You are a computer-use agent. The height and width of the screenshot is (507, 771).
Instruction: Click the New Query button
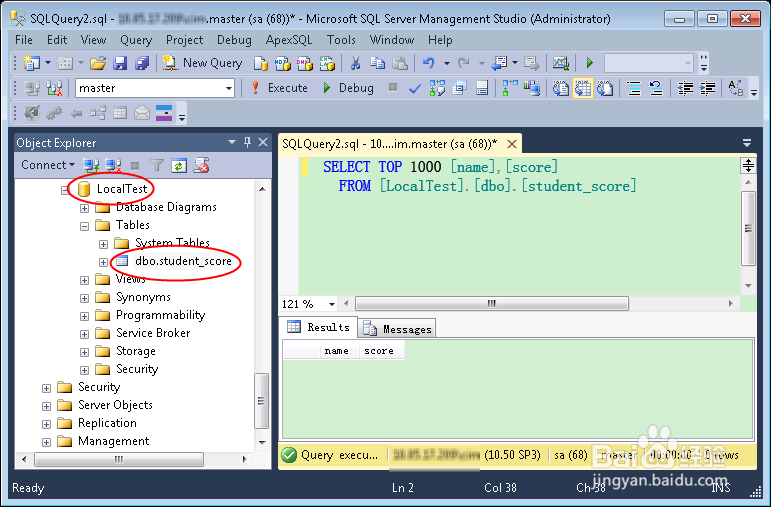tap(203, 63)
